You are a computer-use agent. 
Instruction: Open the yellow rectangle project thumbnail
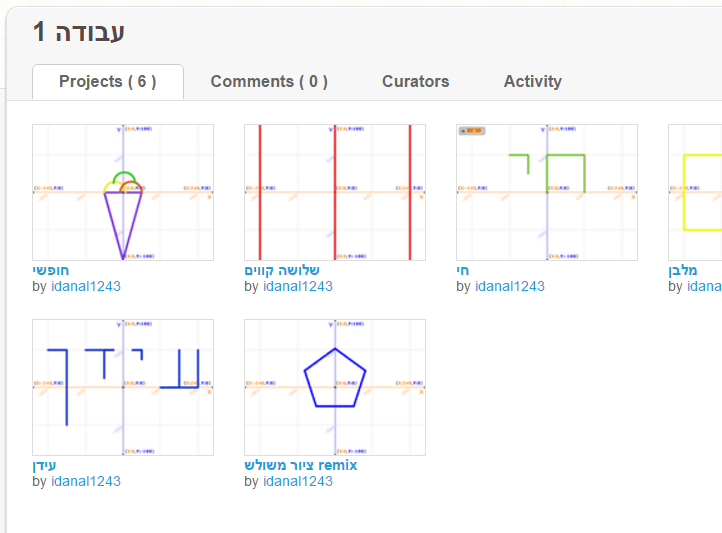[x=695, y=192]
